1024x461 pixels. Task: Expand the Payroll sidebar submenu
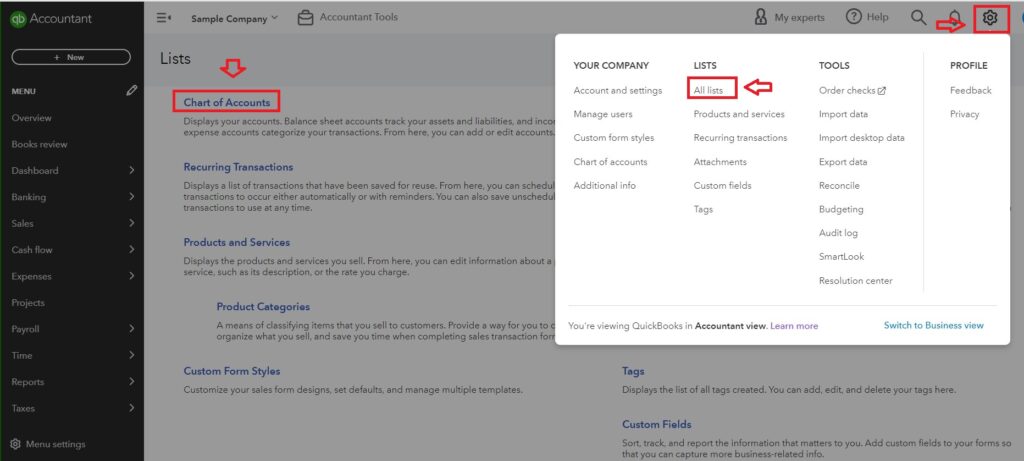click(131, 329)
